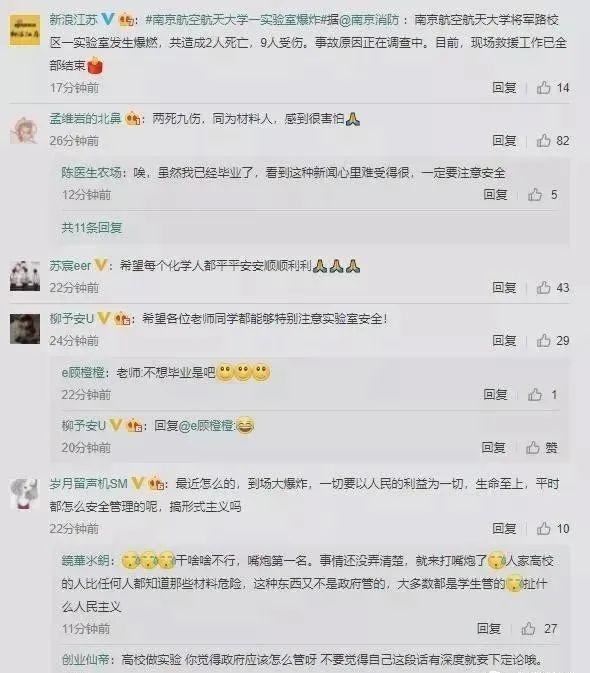
Task: Open 创业仙帝 username link
Action: pyautogui.click(x=85, y=659)
